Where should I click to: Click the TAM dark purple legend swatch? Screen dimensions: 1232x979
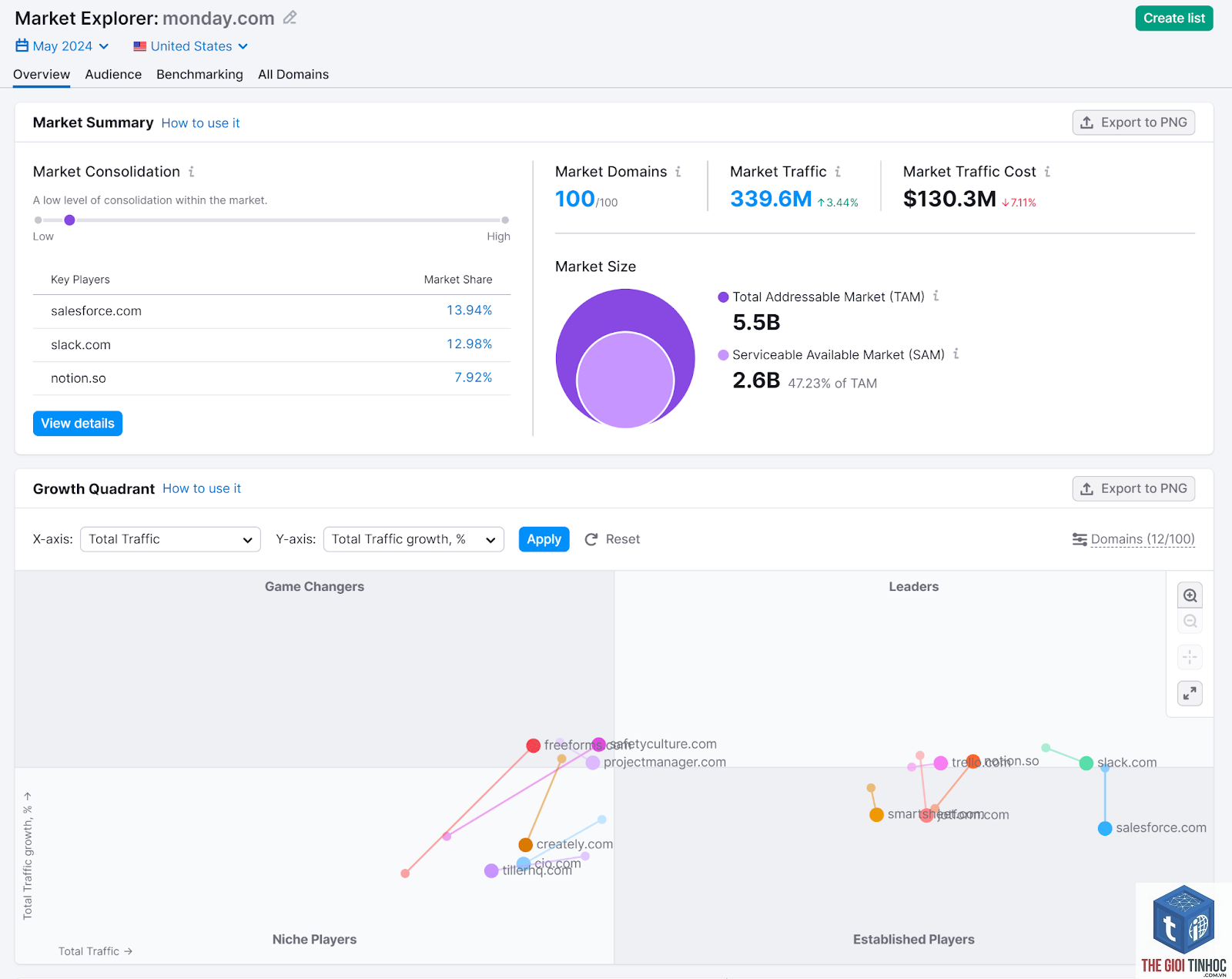point(723,297)
